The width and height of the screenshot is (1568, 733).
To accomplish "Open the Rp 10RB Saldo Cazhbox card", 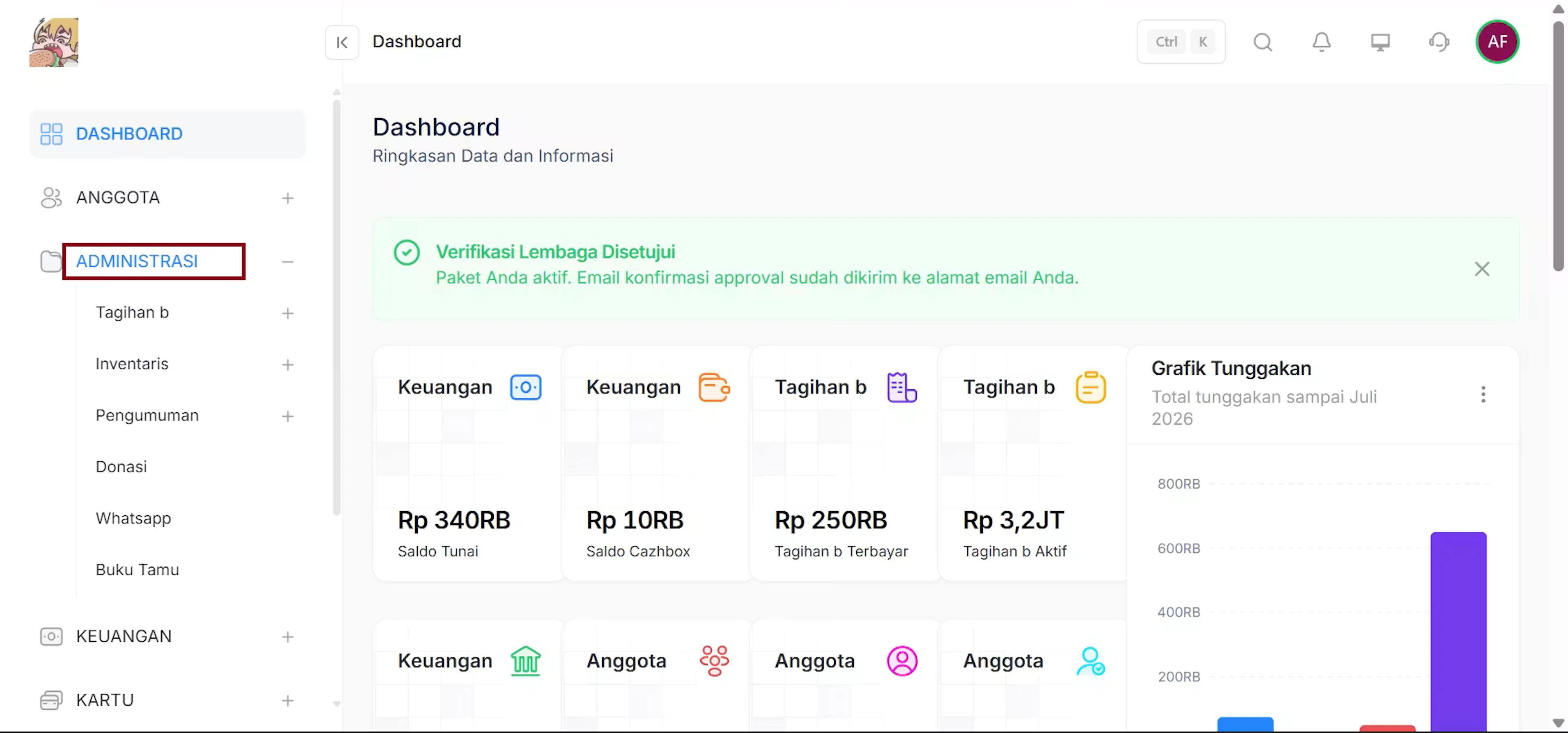I will pyautogui.click(x=656, y=464).
